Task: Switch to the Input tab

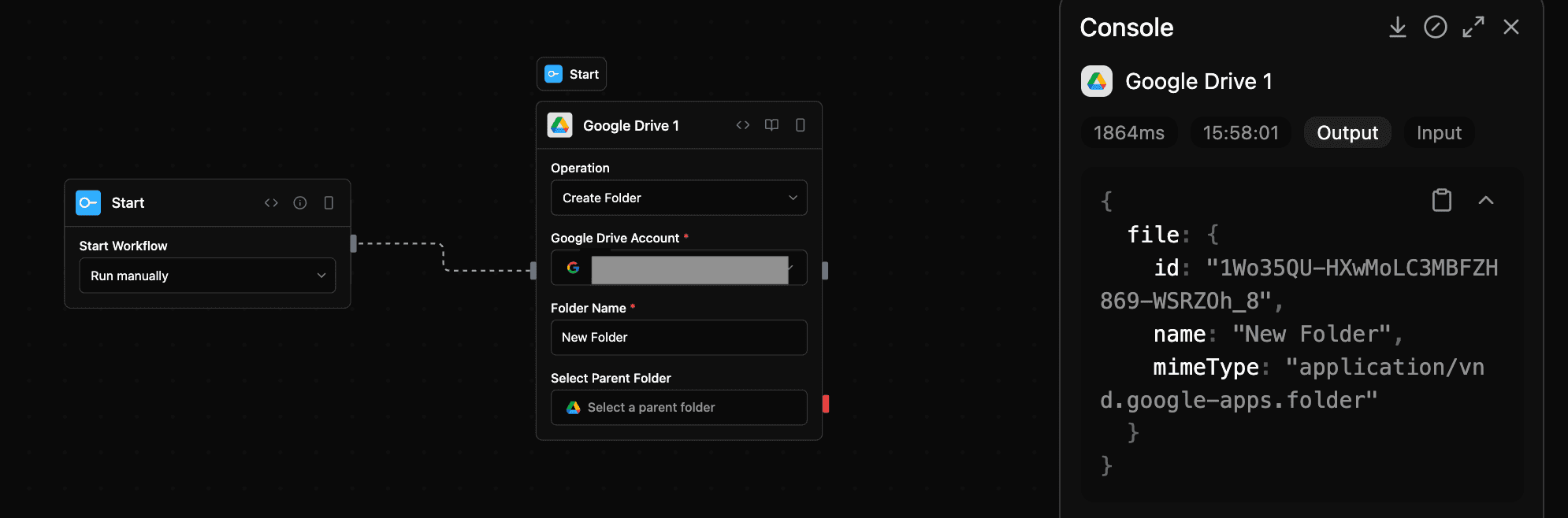Action: (1439, 133)
